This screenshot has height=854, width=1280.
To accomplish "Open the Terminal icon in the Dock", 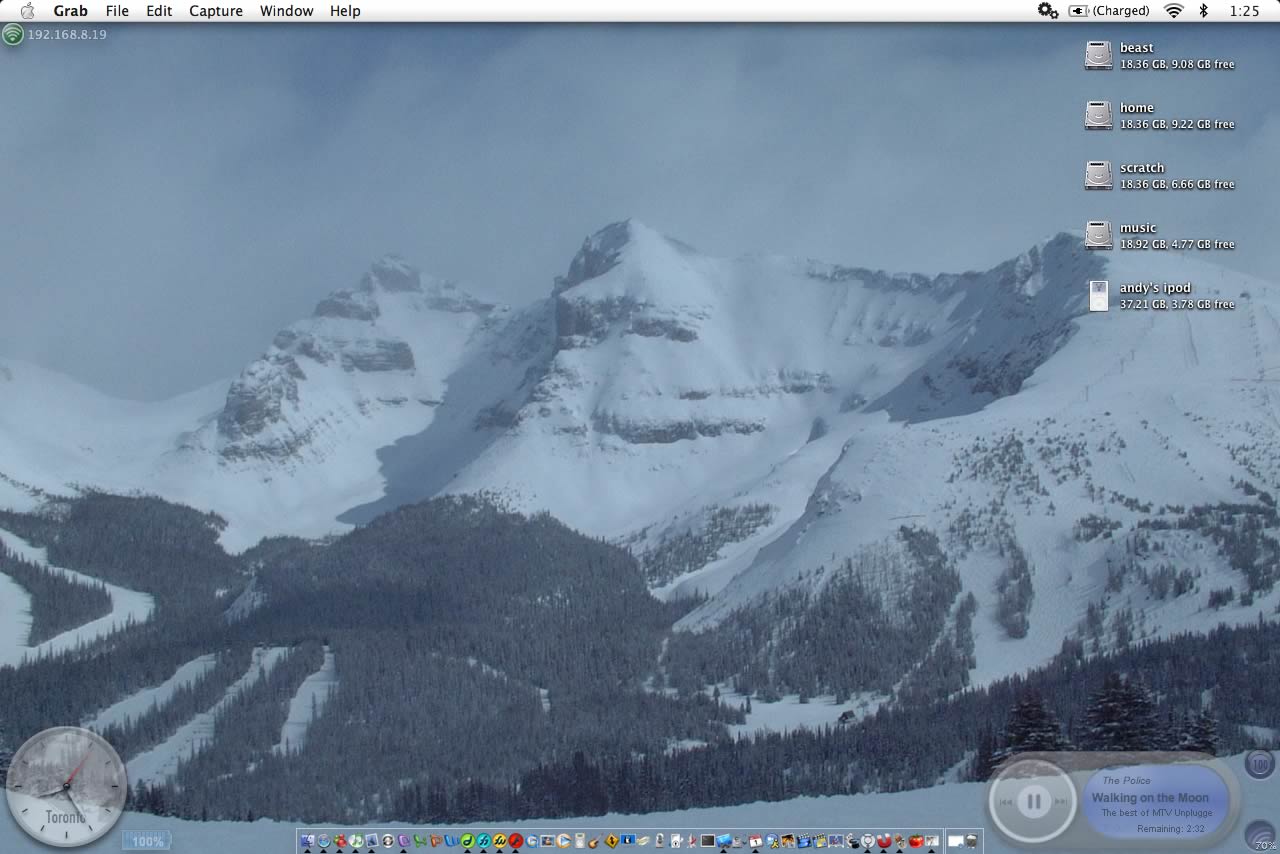I will (x=708, y=841).
